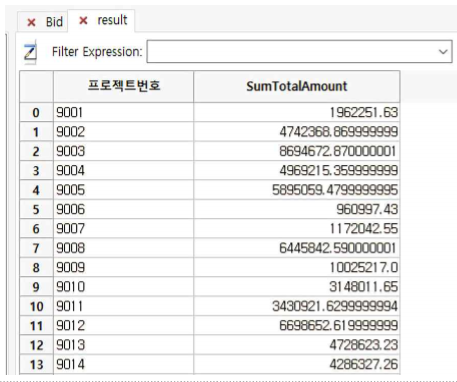The image size is (457, 382).
Task: Sort by the SumTotalAmount column header
Action: [x=297, y=86]
